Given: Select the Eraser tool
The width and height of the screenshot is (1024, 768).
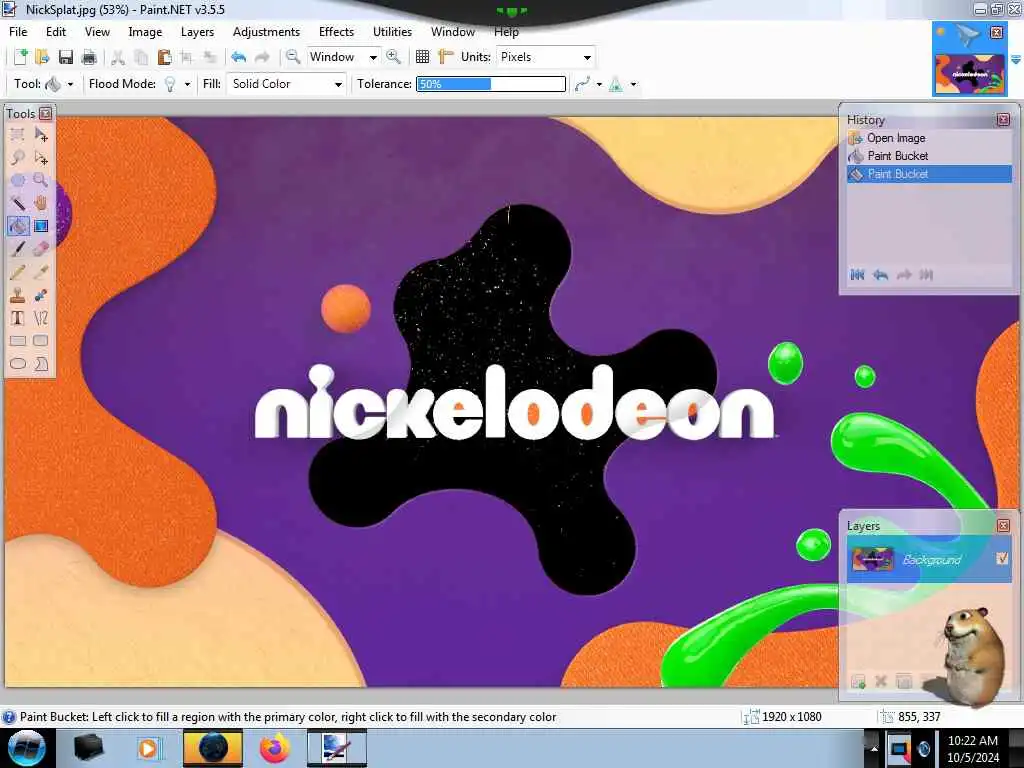Looking at the screenshot, I should [41, 249].
